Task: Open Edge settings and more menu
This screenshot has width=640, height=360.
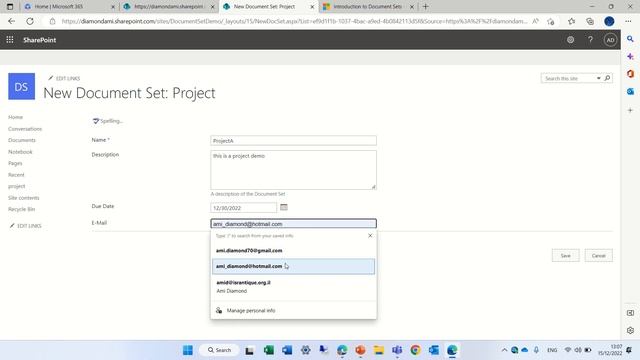Action: coord(628,21)
